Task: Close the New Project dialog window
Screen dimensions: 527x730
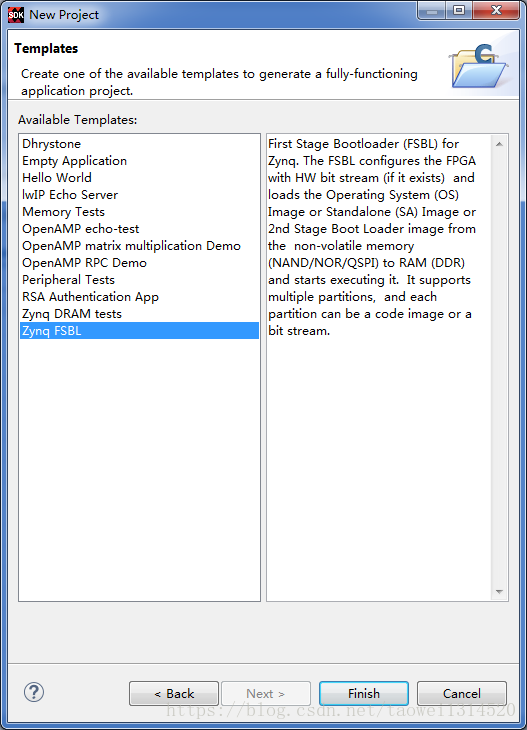Action: click(x=496, y=10)
